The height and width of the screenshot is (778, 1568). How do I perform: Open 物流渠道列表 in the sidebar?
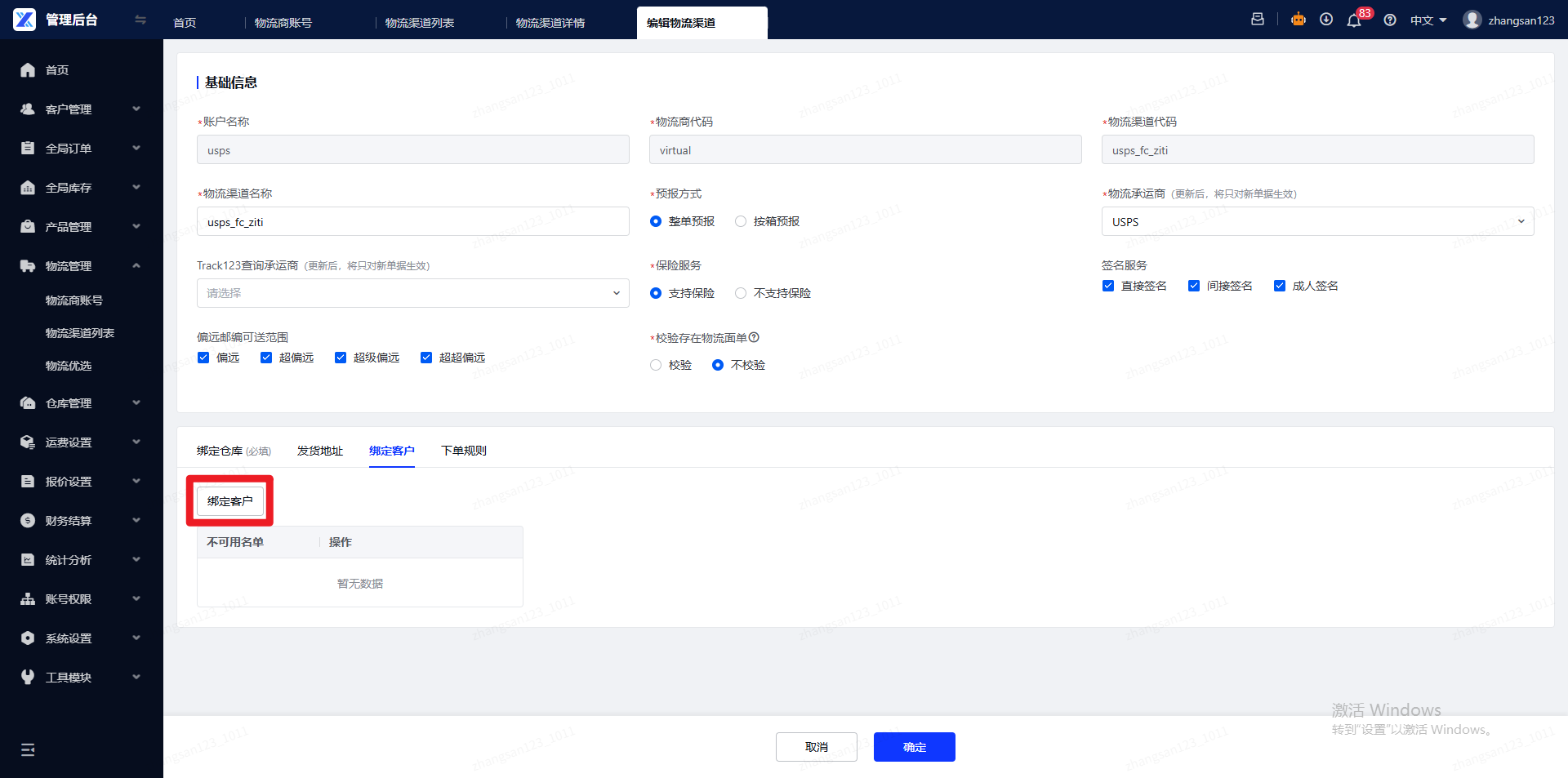point(80,333)
